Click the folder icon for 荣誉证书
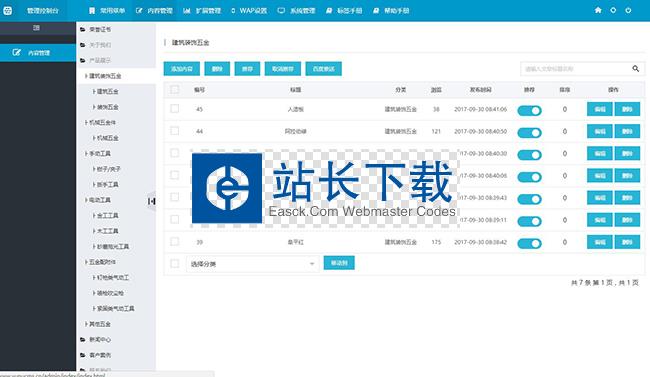 pos(82,29)
